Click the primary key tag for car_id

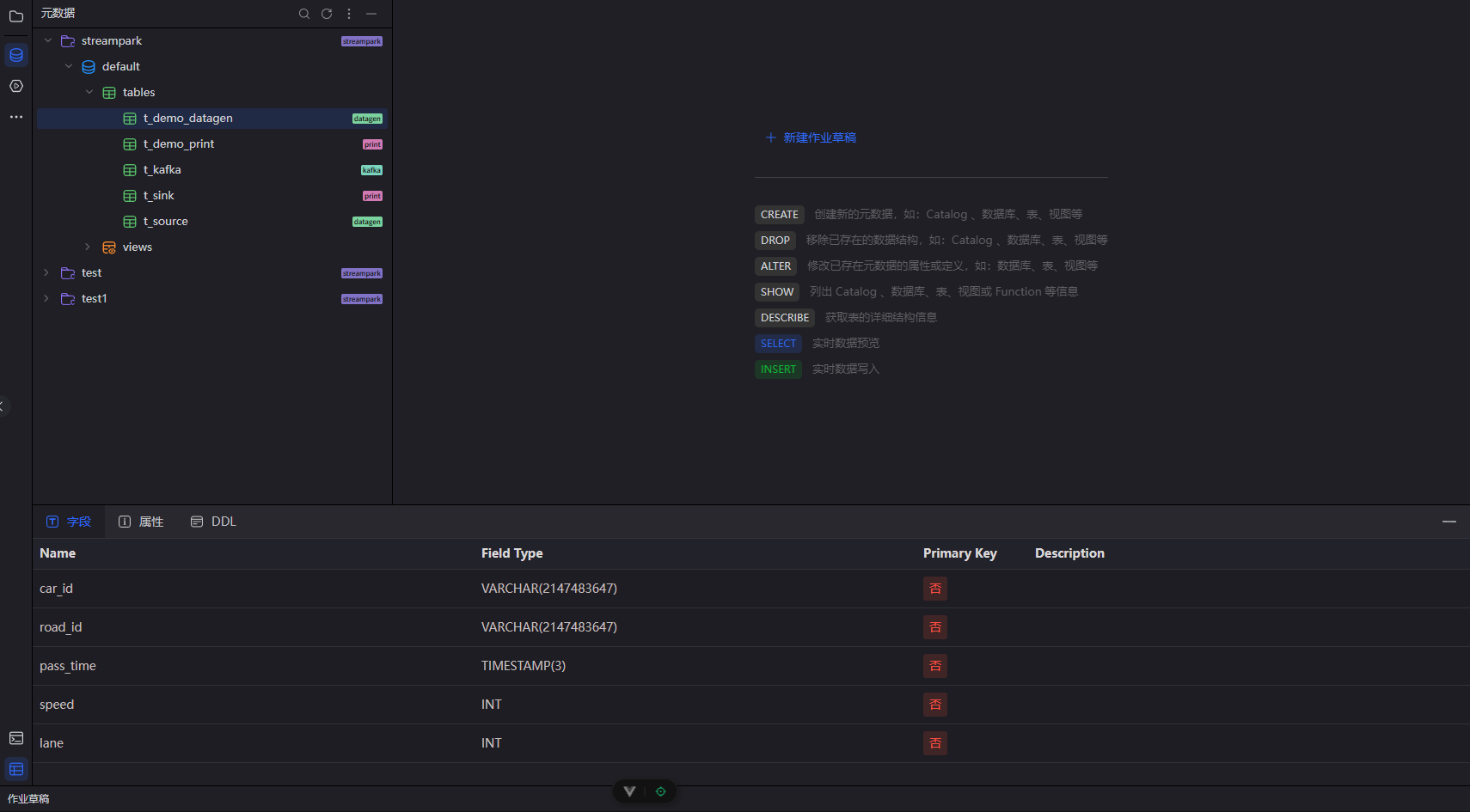click(x=934, y=589)
